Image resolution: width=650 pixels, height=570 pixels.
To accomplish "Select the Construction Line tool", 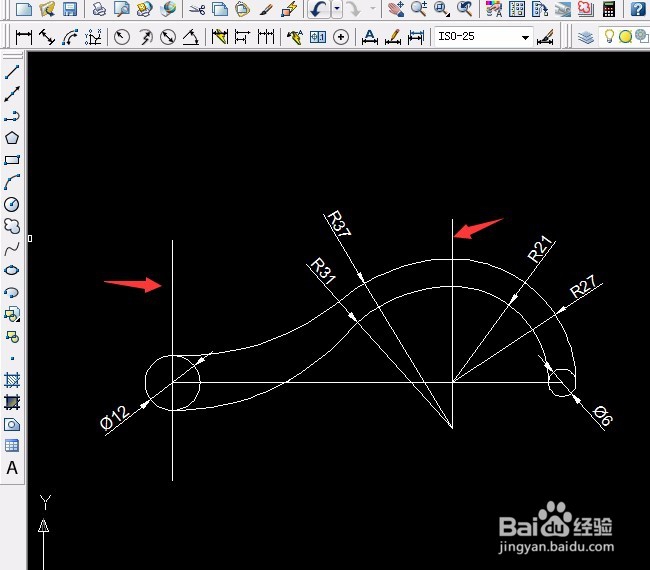I will click(12, 94).
